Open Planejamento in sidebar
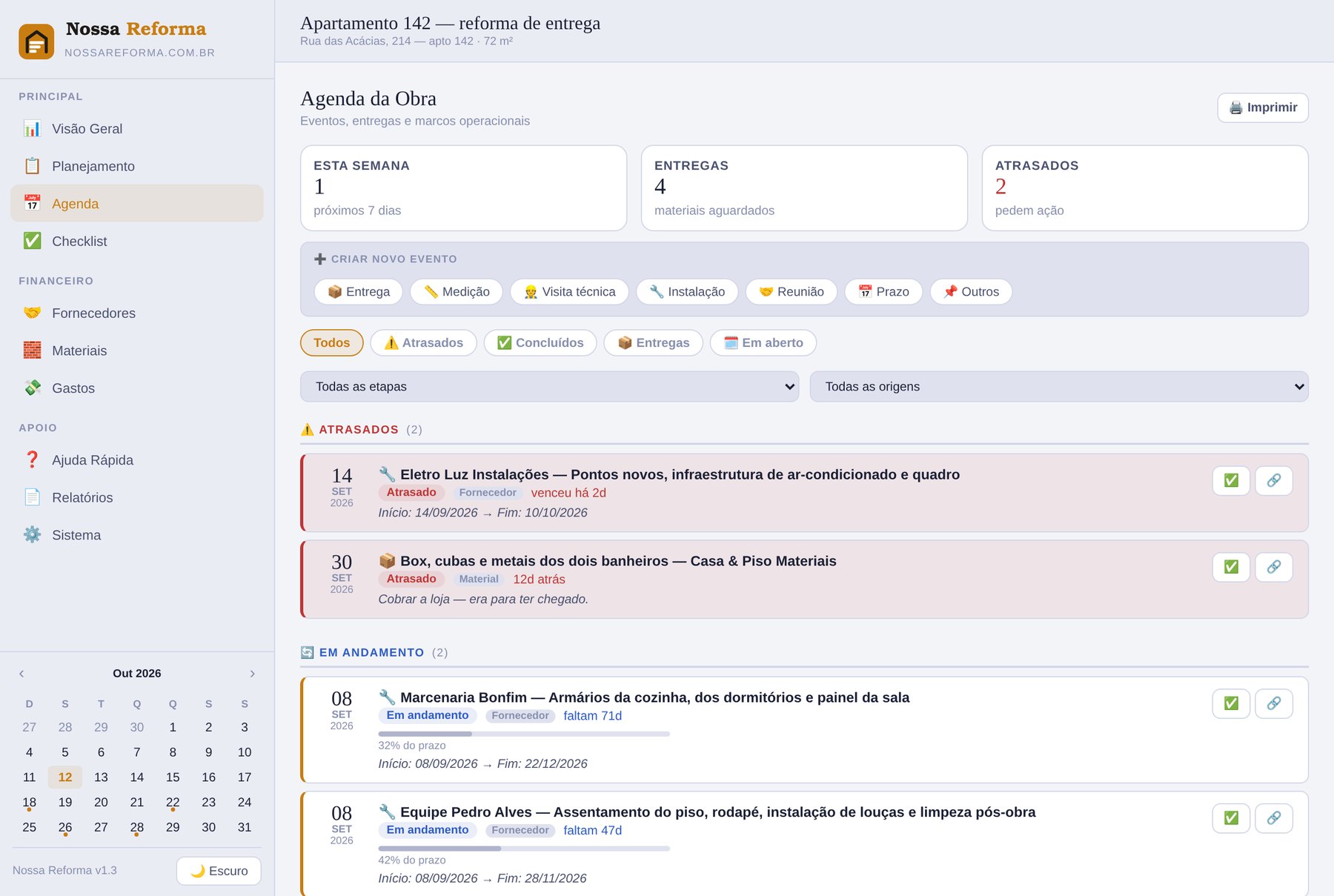 (137, 166)
